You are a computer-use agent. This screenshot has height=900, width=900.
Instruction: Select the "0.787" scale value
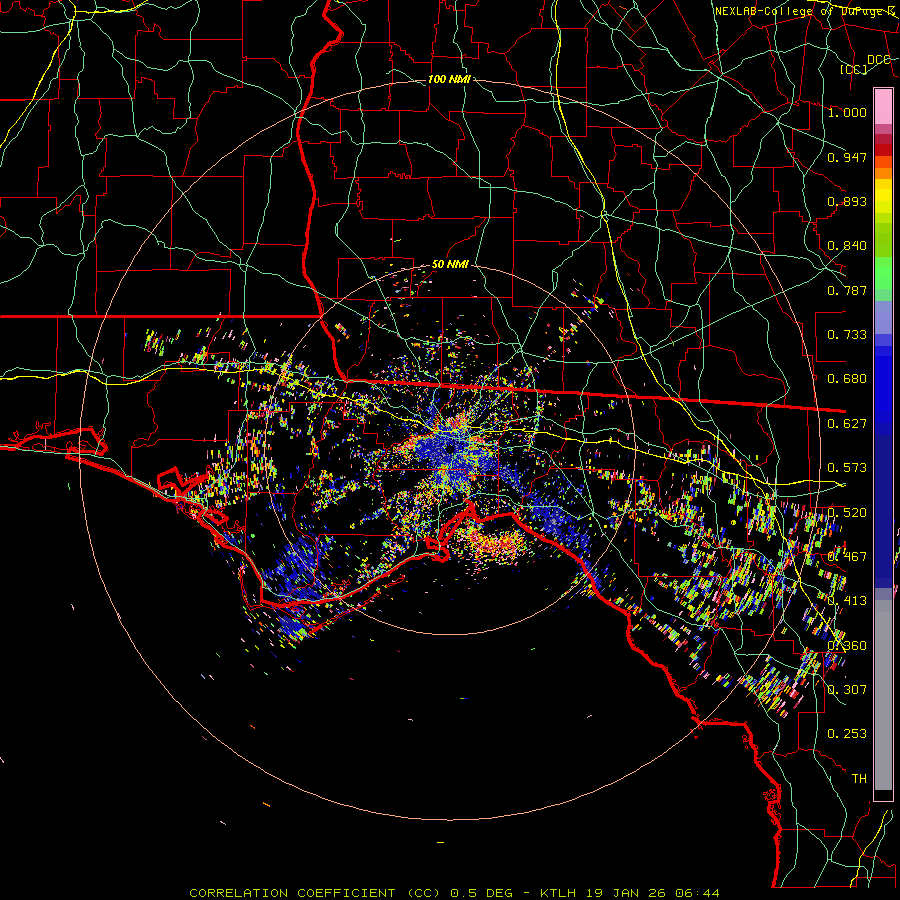(847, 290)
